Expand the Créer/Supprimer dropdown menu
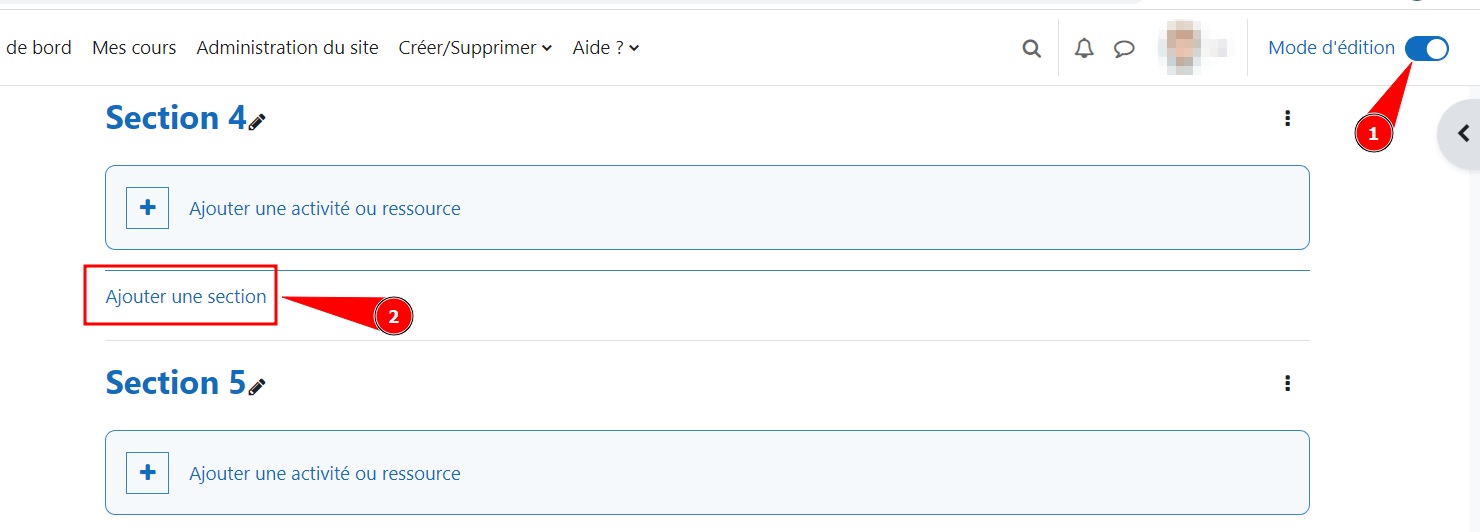This screenshot has width=1480, height=532. click(x=475, y=48)
